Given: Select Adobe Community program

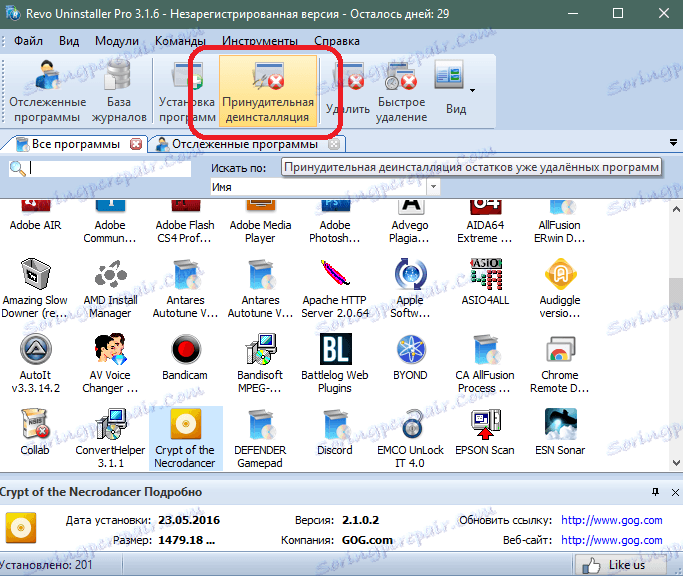Looking at the screenshot, I should (x=110, y=222).
